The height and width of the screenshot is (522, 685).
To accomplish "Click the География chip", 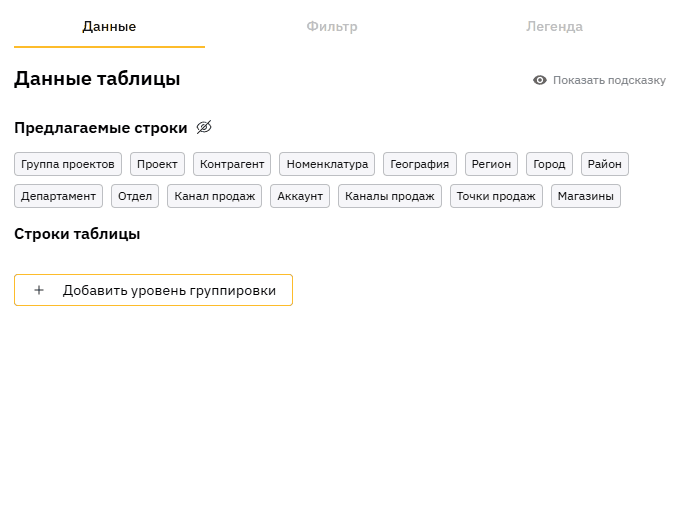I will click(420, 164).
